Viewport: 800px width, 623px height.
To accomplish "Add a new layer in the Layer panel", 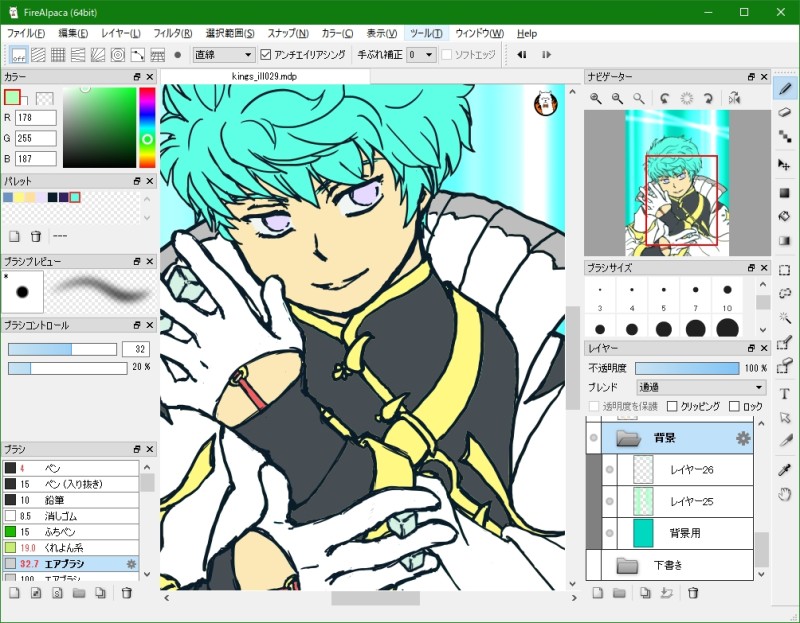I will click(x=597, y=592).
